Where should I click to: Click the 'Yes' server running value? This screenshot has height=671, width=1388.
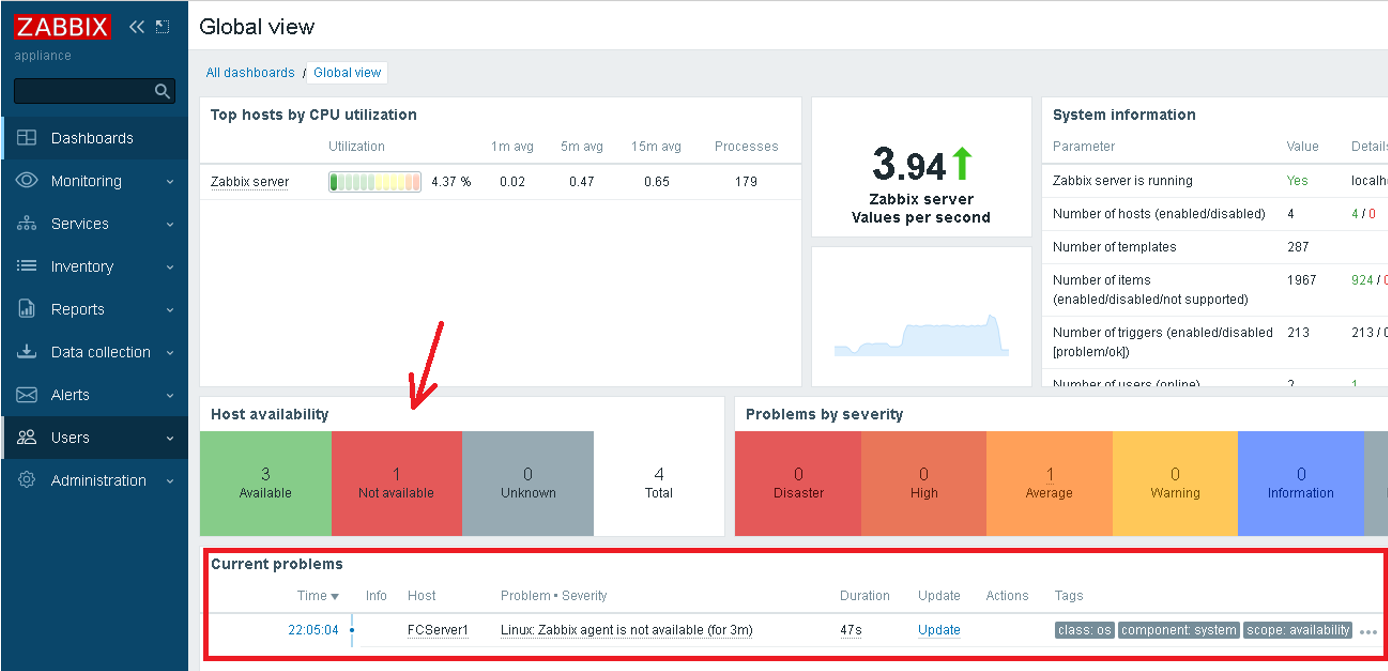click(x=1297, y=181)
